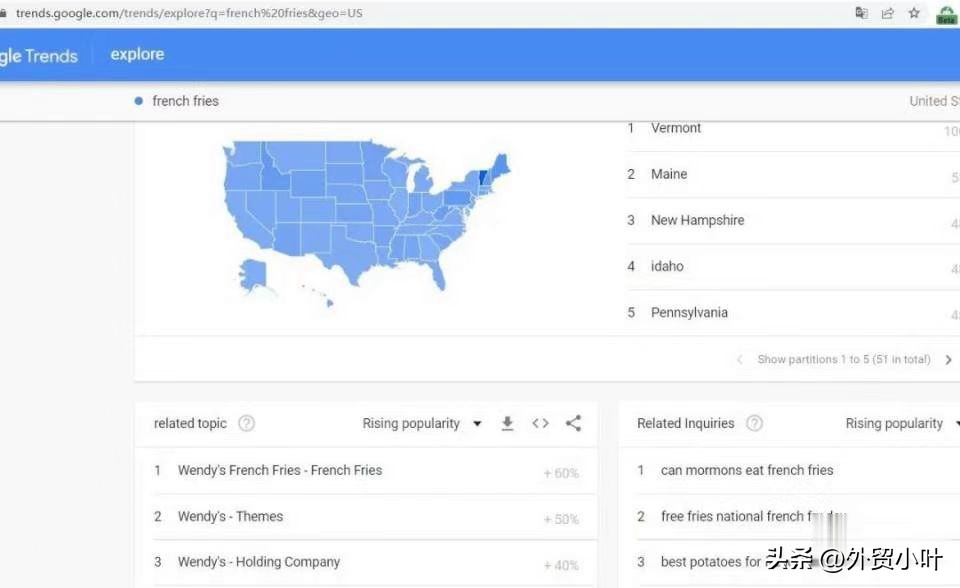Share the related topic panel
Image resolution: width=960 pixels, height=588 pixels.
pos(573,424)
